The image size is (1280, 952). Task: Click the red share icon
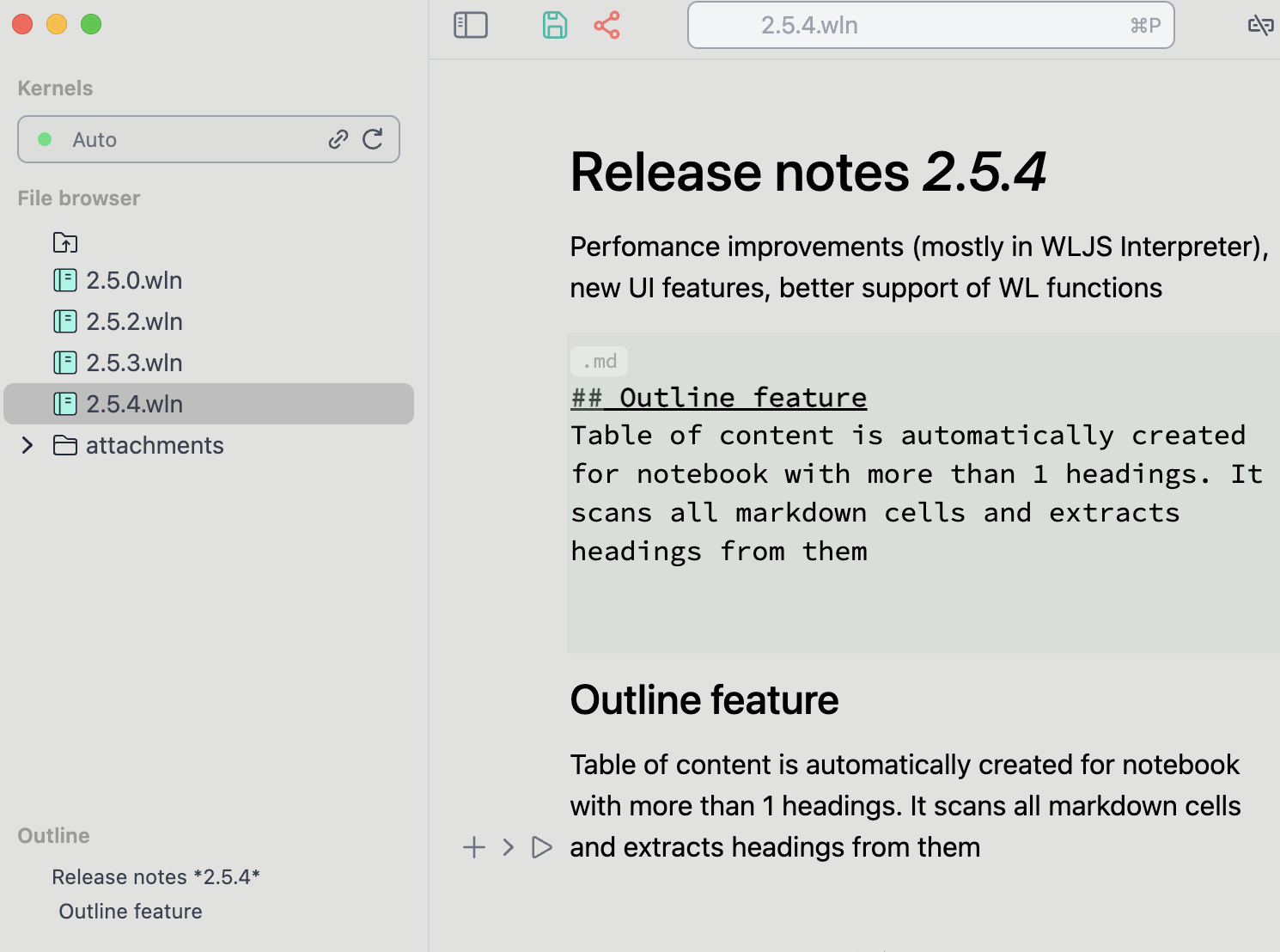click(606, 25)
